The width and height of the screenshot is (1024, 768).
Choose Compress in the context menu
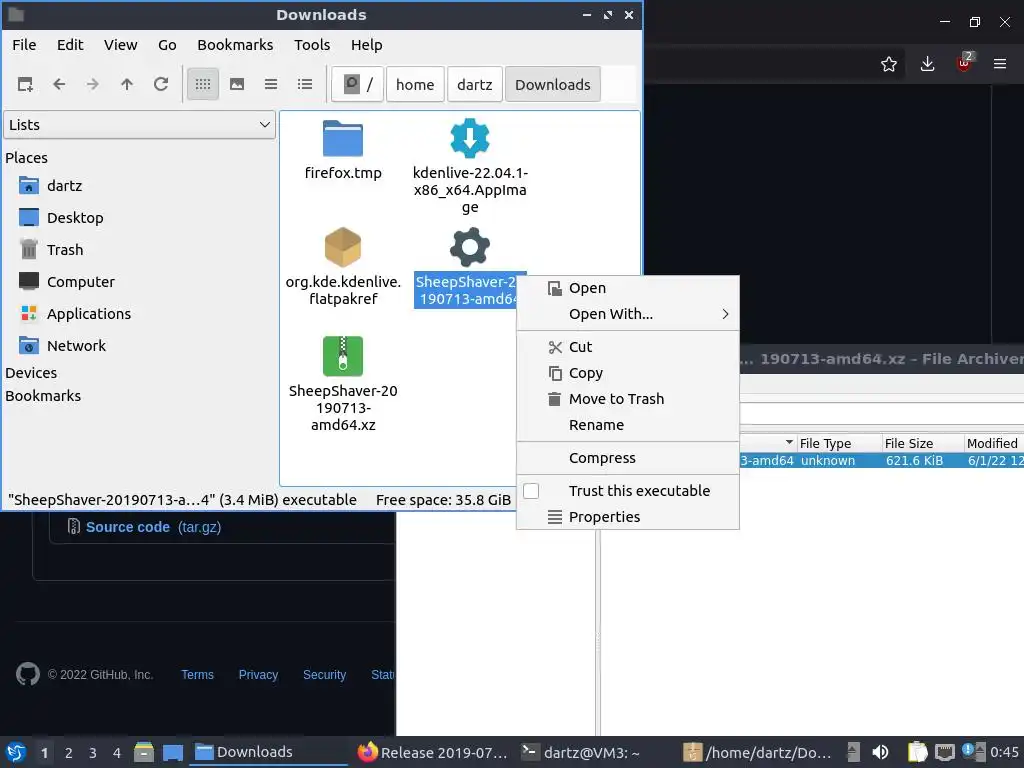[628, 458]
